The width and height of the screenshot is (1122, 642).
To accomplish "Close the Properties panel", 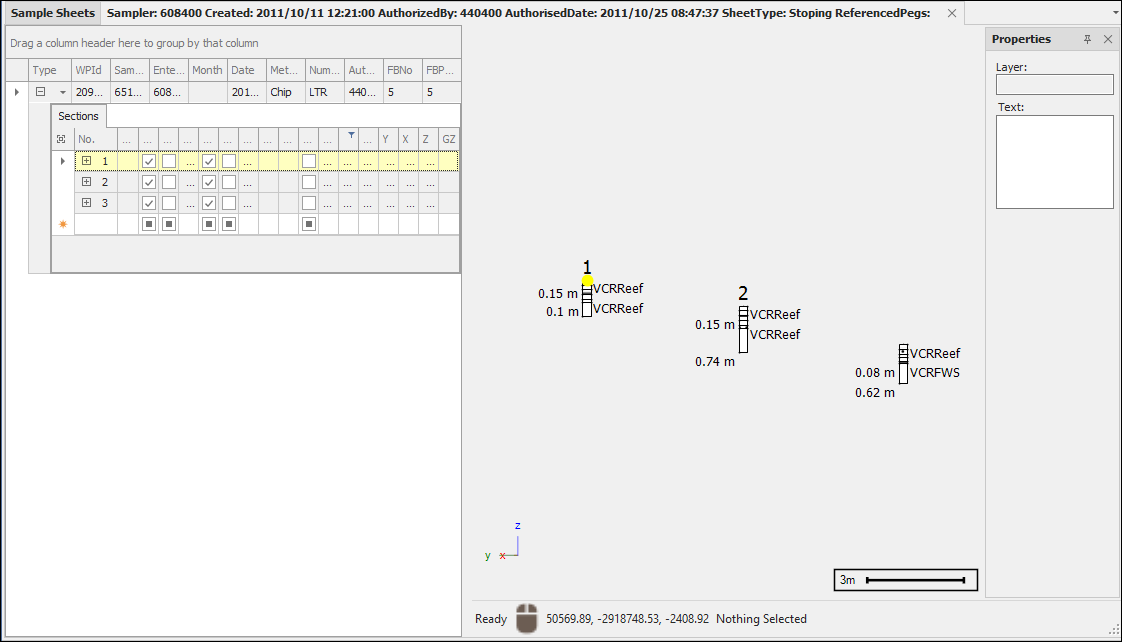I will 1107,39.
